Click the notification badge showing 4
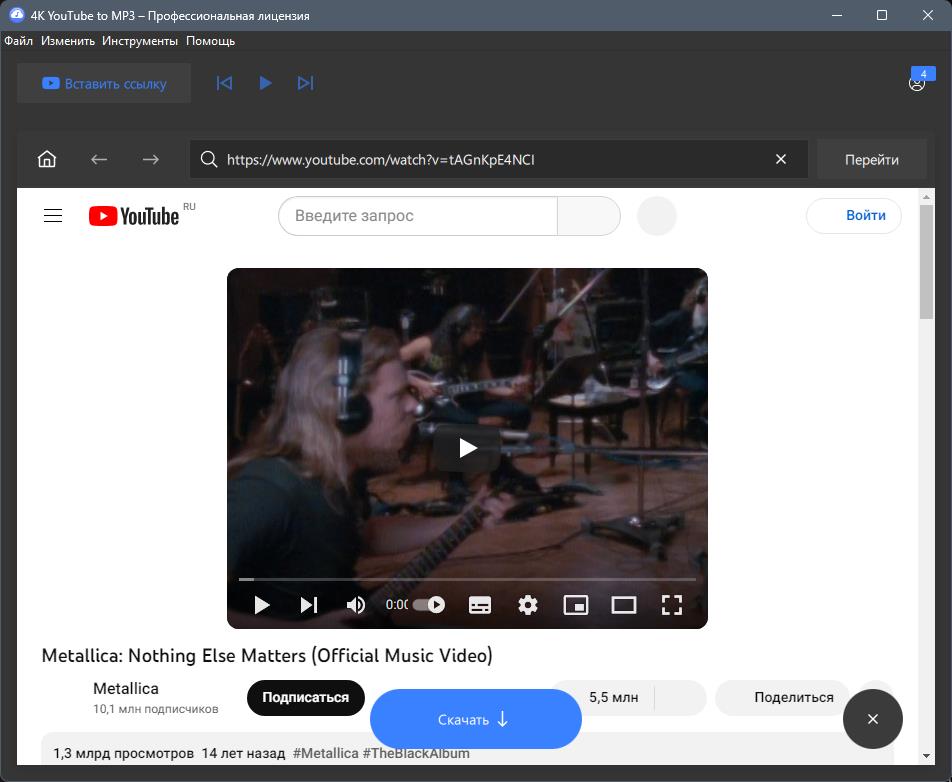 pyautogui.click(x=923, y=74)
